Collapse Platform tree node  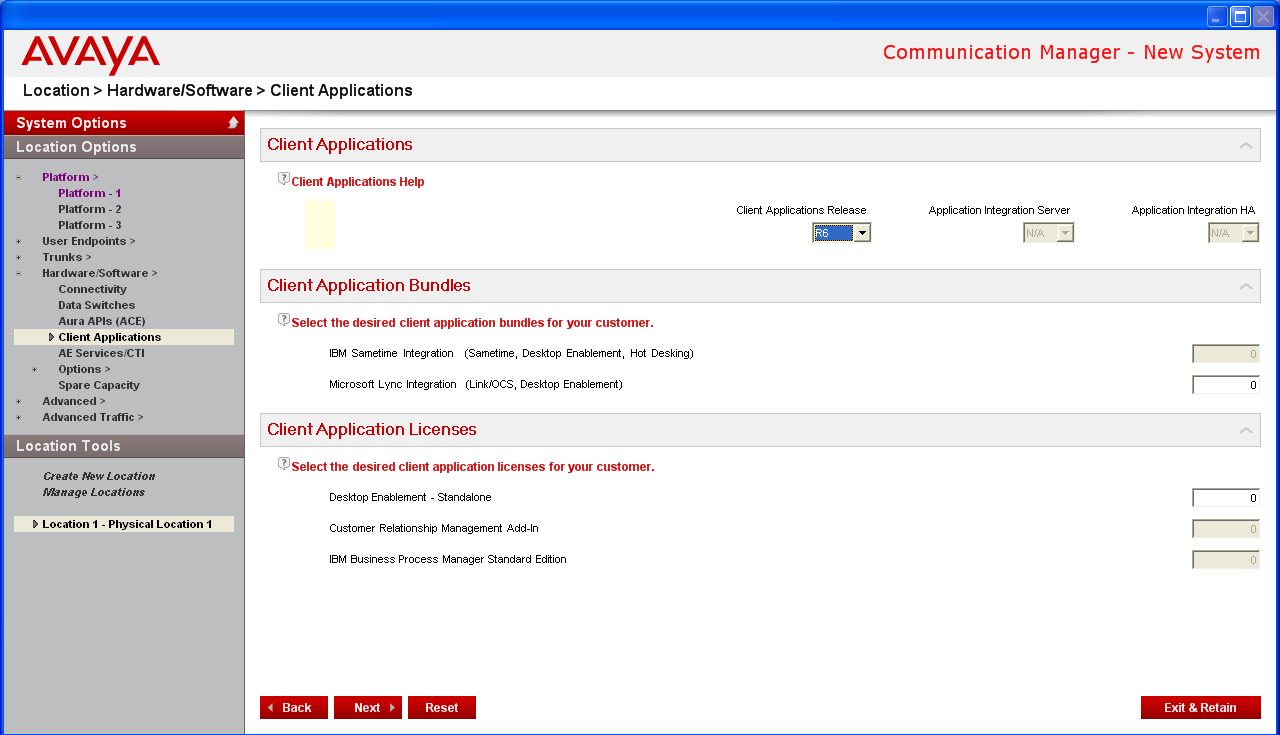(18, 177)
